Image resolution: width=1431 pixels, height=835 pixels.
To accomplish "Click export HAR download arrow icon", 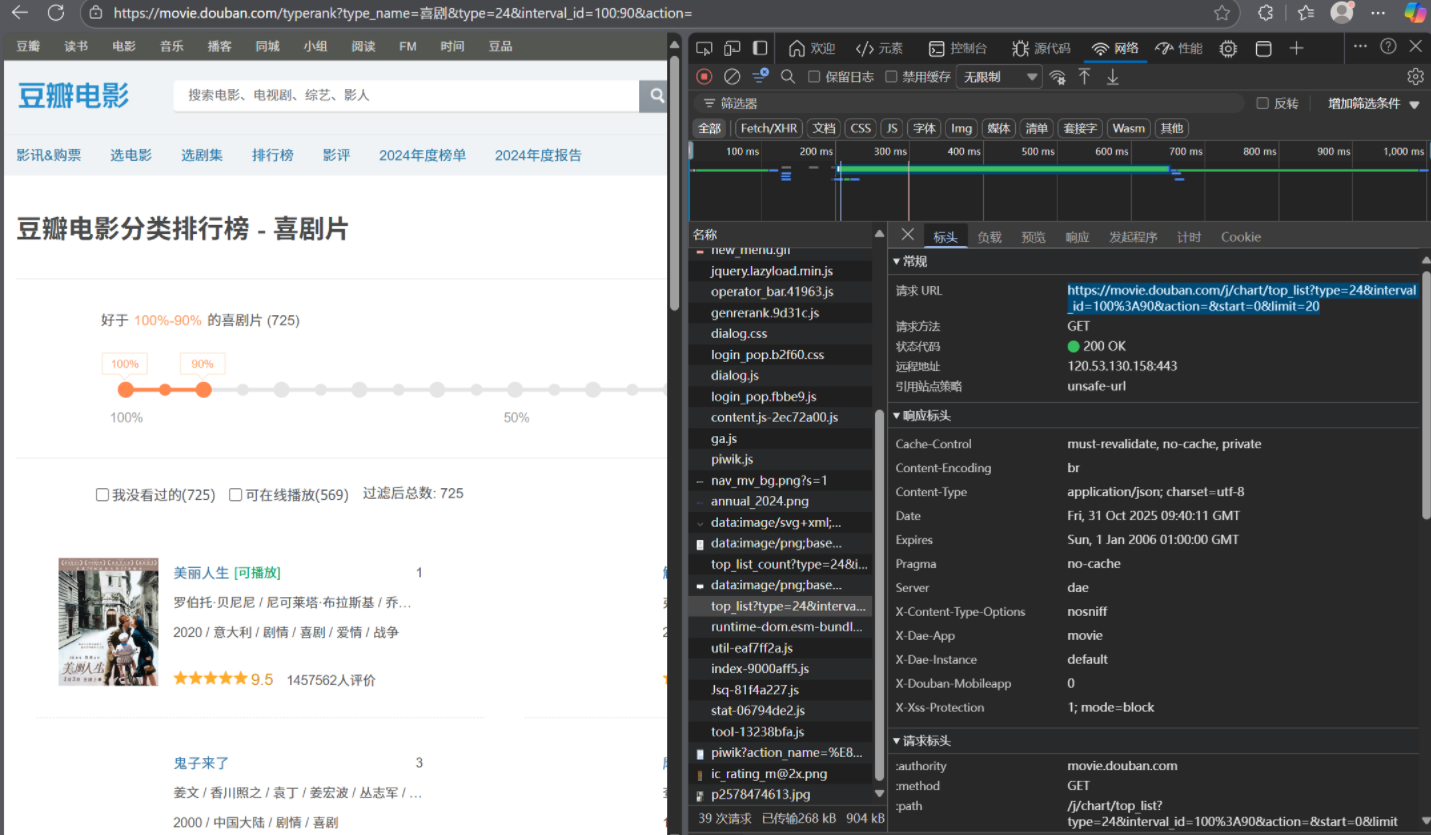I will [1112, 77].
